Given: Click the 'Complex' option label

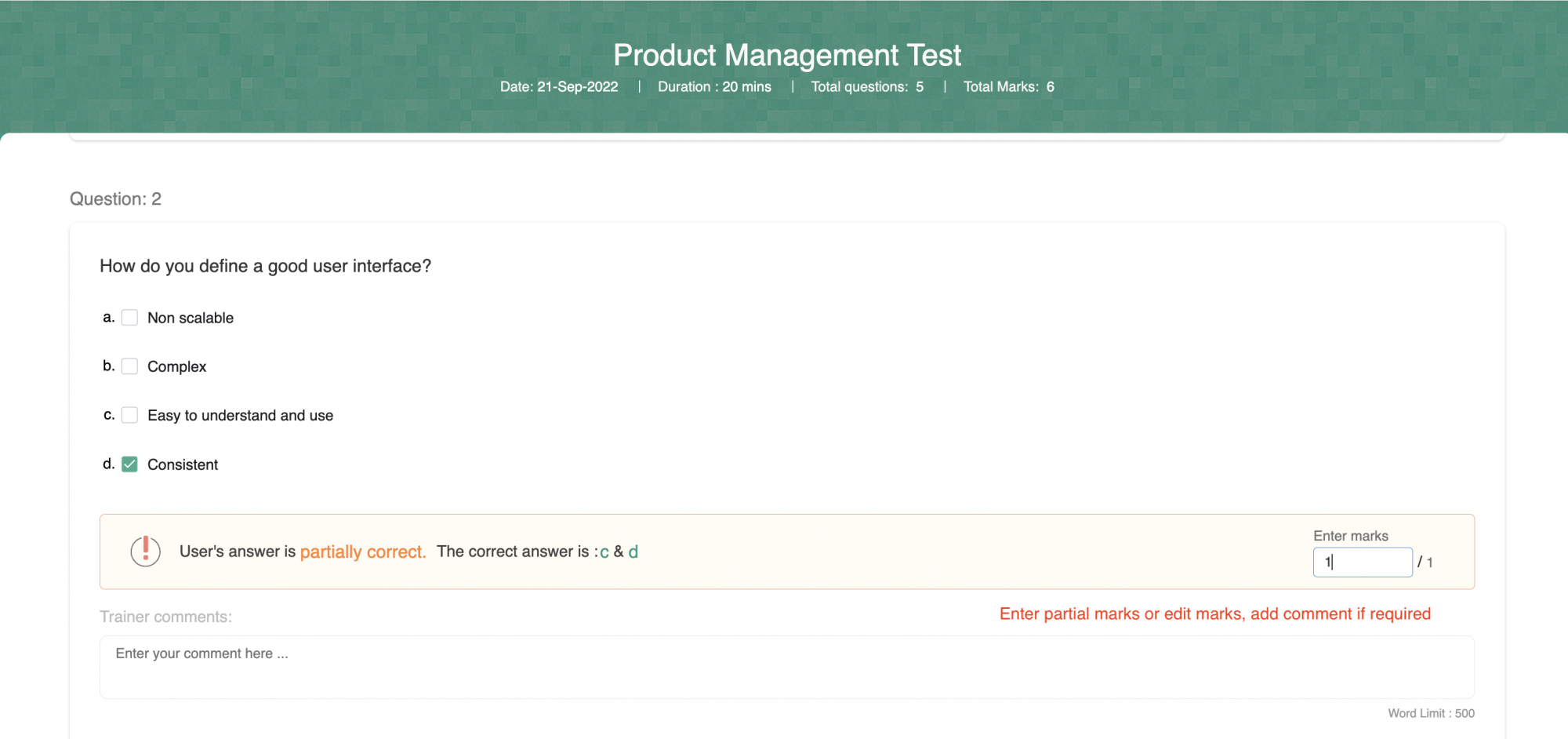Looking at the screenshot, I should point(176,366).
